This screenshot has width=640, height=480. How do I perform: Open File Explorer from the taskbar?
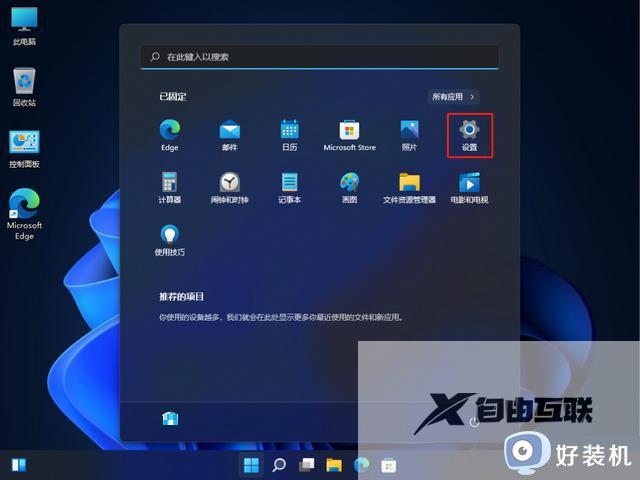coord(334,465)
